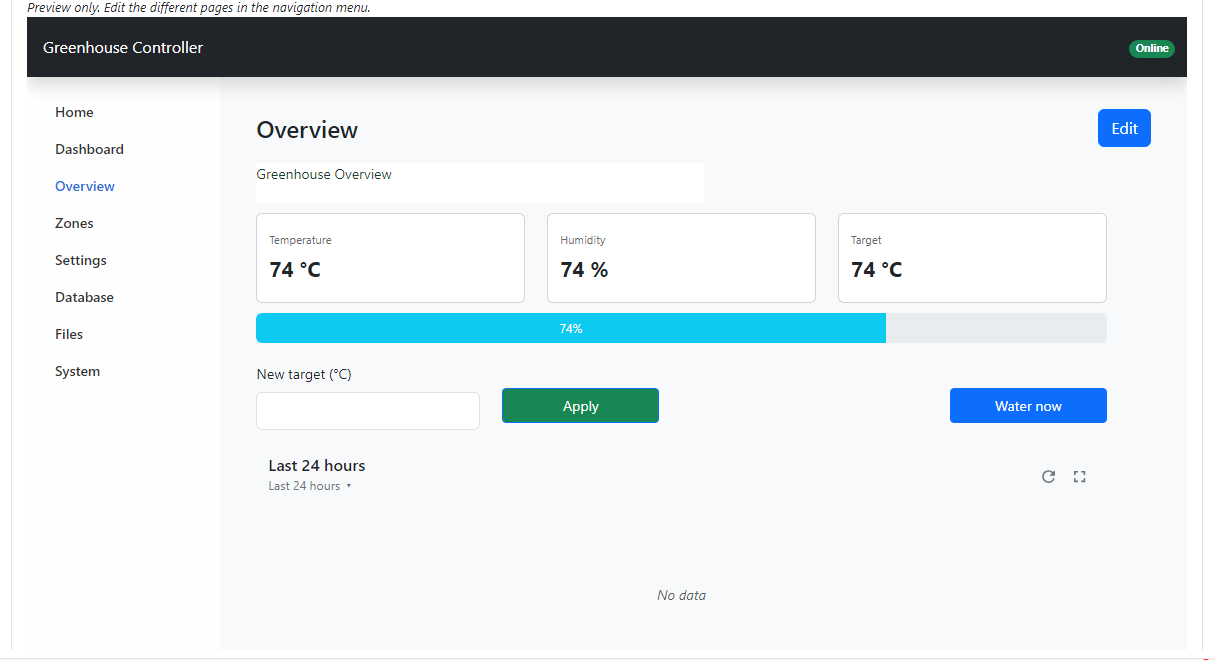Click the 74% progress bar

coord(681,328)
